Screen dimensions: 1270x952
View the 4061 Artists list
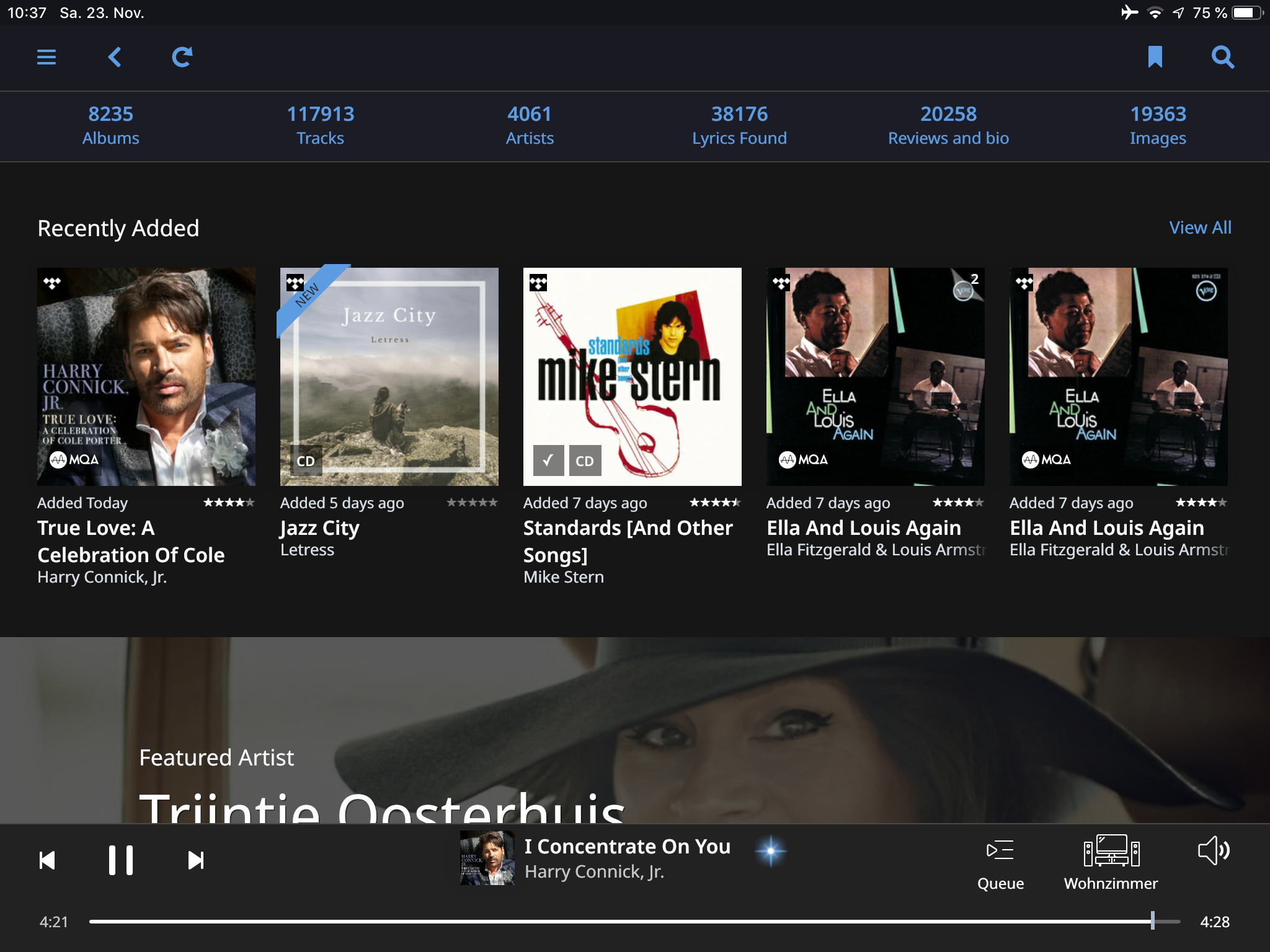click(530, 126)
